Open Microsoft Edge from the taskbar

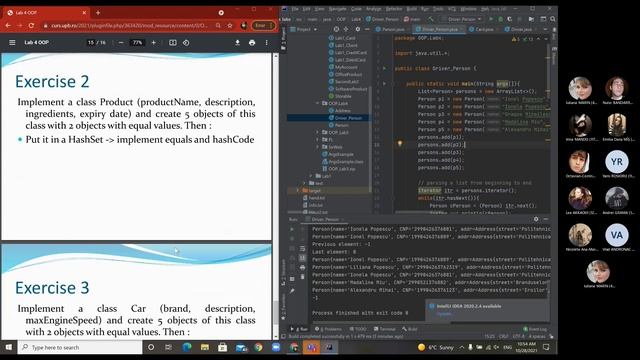click(187, 347)
